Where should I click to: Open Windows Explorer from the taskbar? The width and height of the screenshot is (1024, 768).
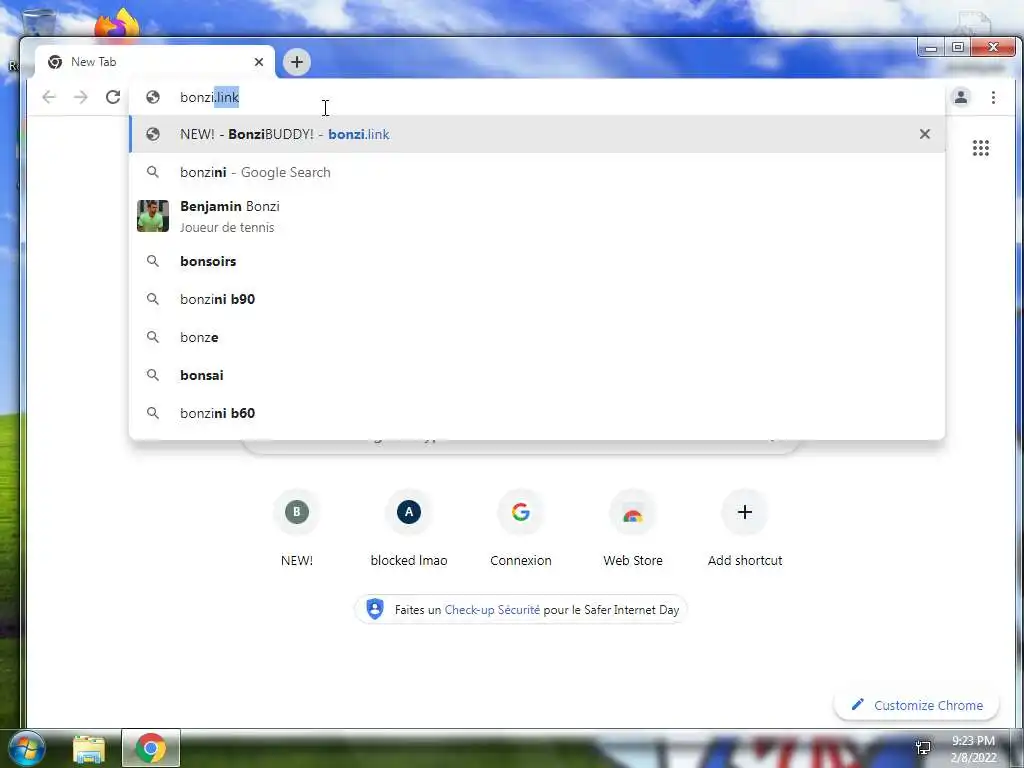[x=89, y=749]
